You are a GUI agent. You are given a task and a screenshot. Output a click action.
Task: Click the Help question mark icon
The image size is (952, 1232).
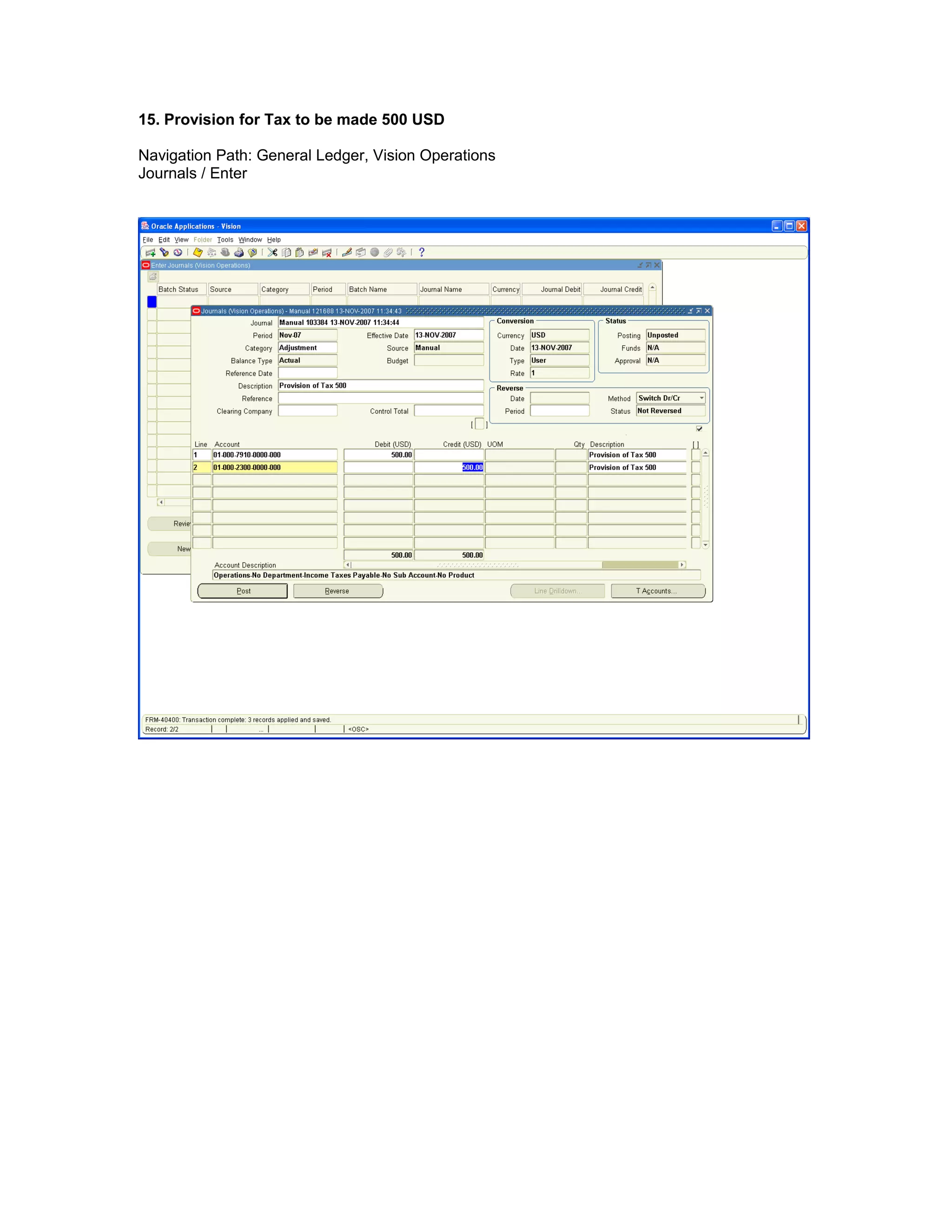coord(421,253)
